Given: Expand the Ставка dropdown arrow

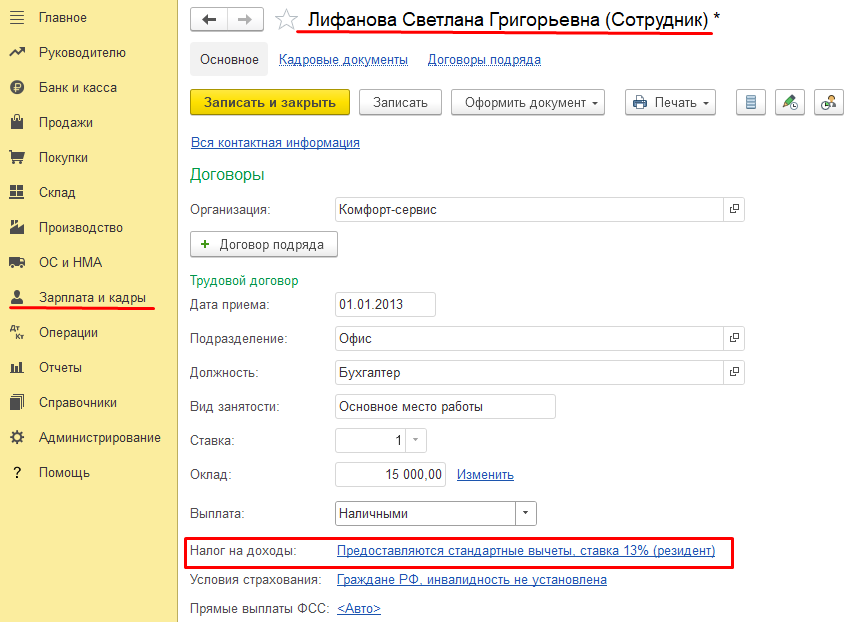Looking at the screenshot, I should (416, 440).
